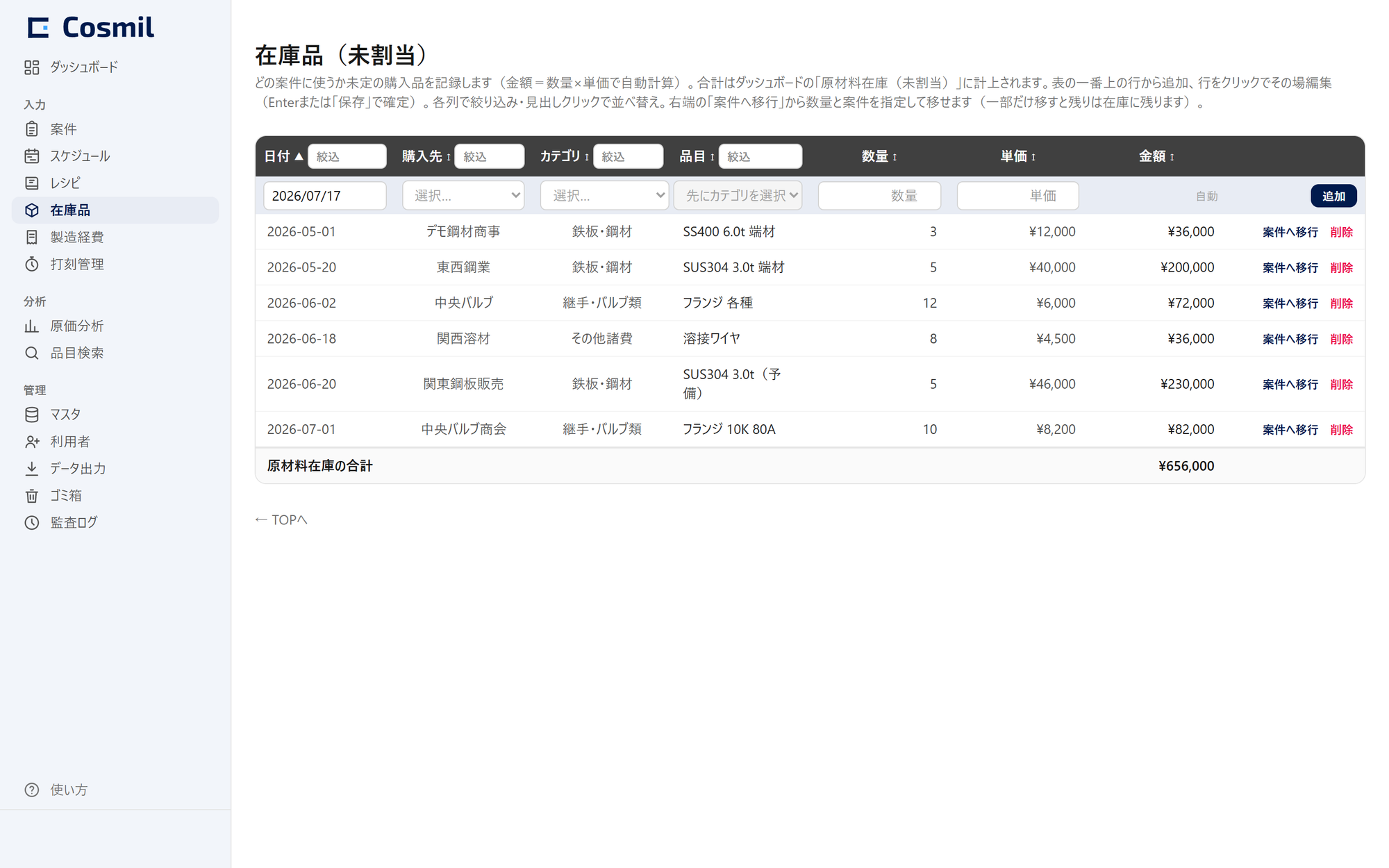Click the レシピ sidebar icon
Image resolution: width=1389 pixels, height=868 pixels.
[32, 183]
